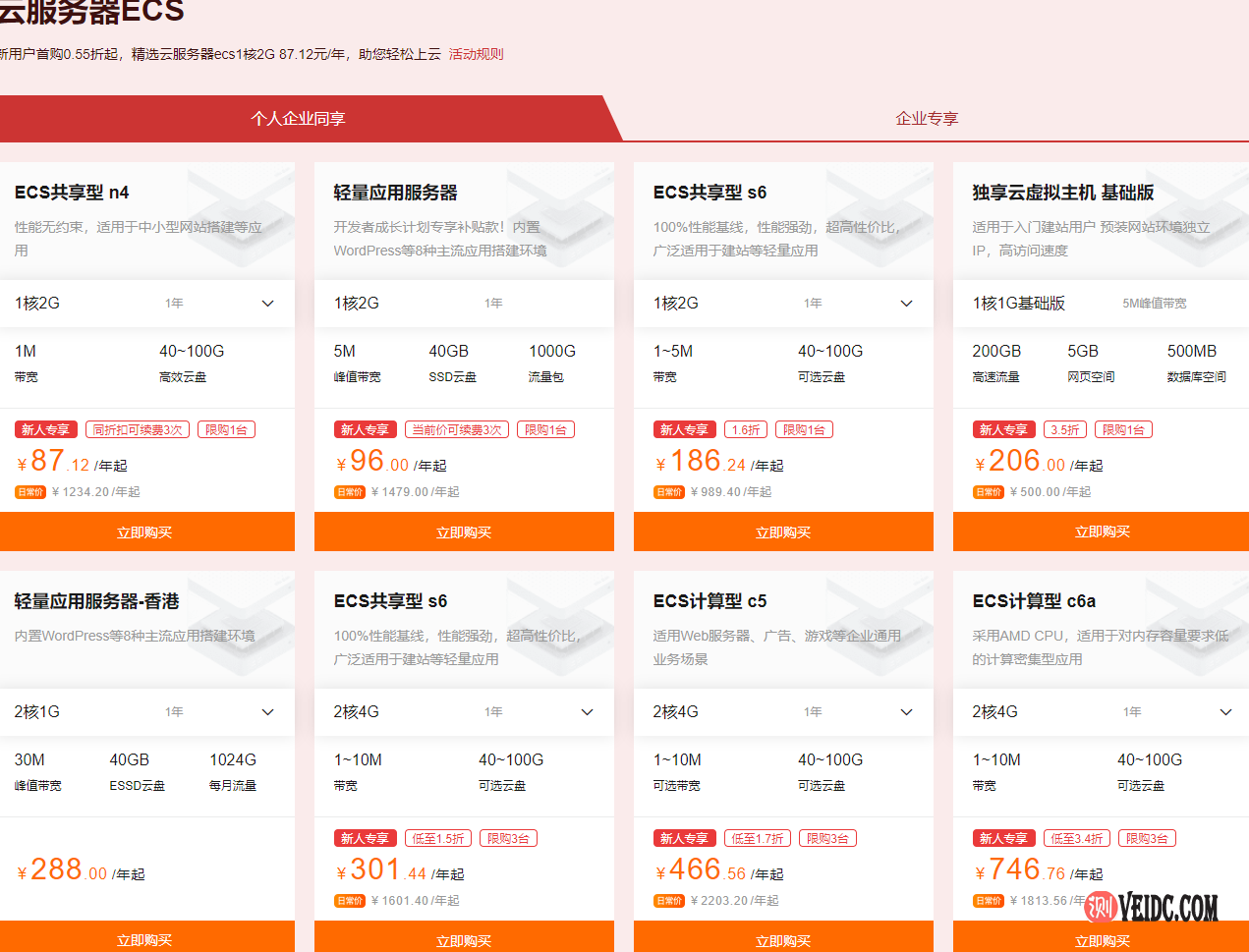Click 立即购买 under 独享云虚拟主机 基础版
The height and width of the screenshot is (952, 1249).
coord(1102,532)
